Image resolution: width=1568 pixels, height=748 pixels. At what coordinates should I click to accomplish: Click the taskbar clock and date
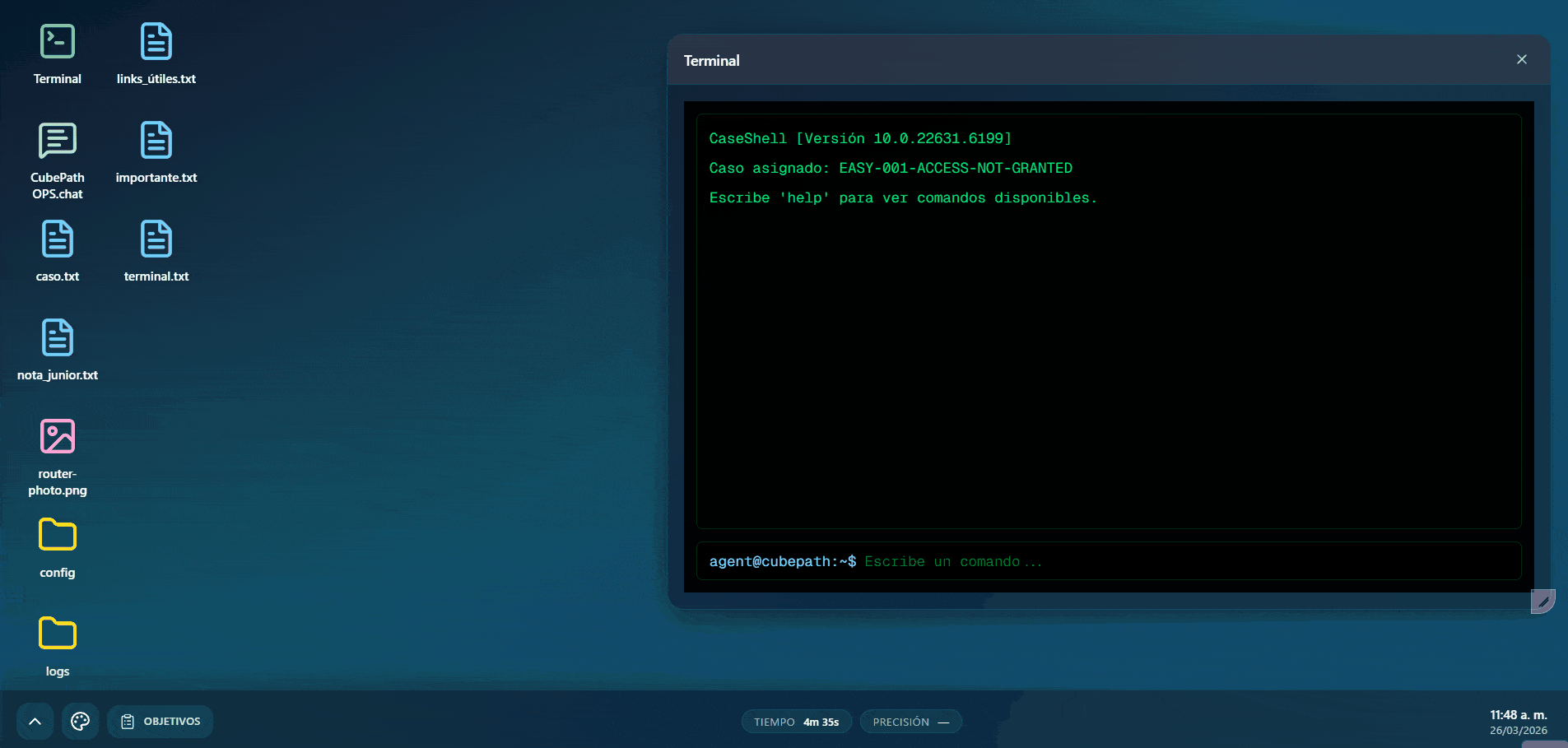pos(1518,722)
